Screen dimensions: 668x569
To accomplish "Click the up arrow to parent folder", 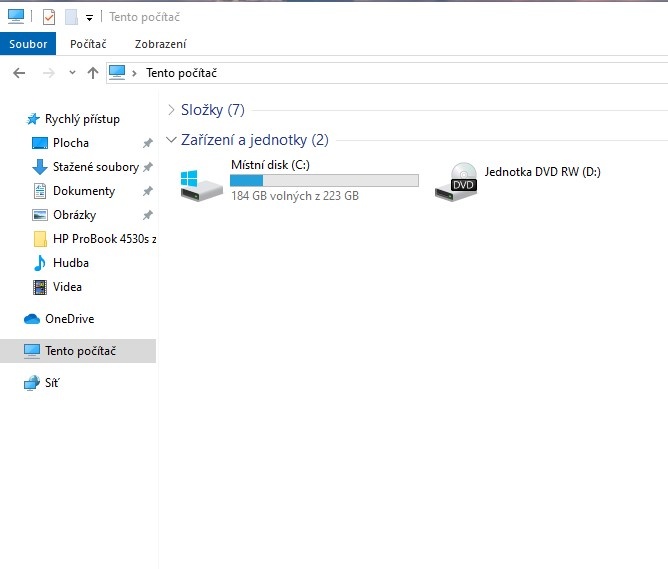I will (x=93, y=73).
